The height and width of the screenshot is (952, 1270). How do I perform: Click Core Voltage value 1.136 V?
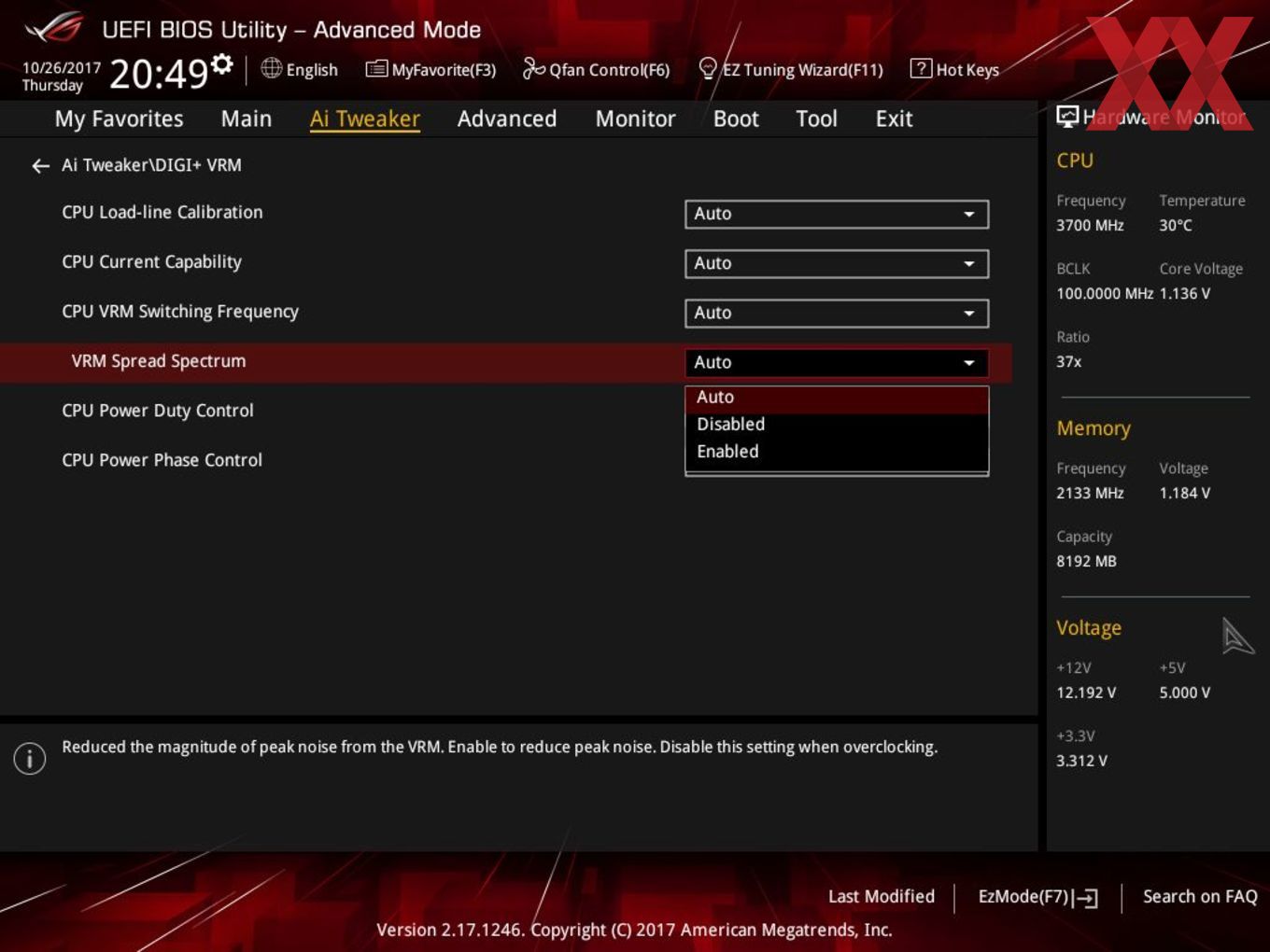1185,294
